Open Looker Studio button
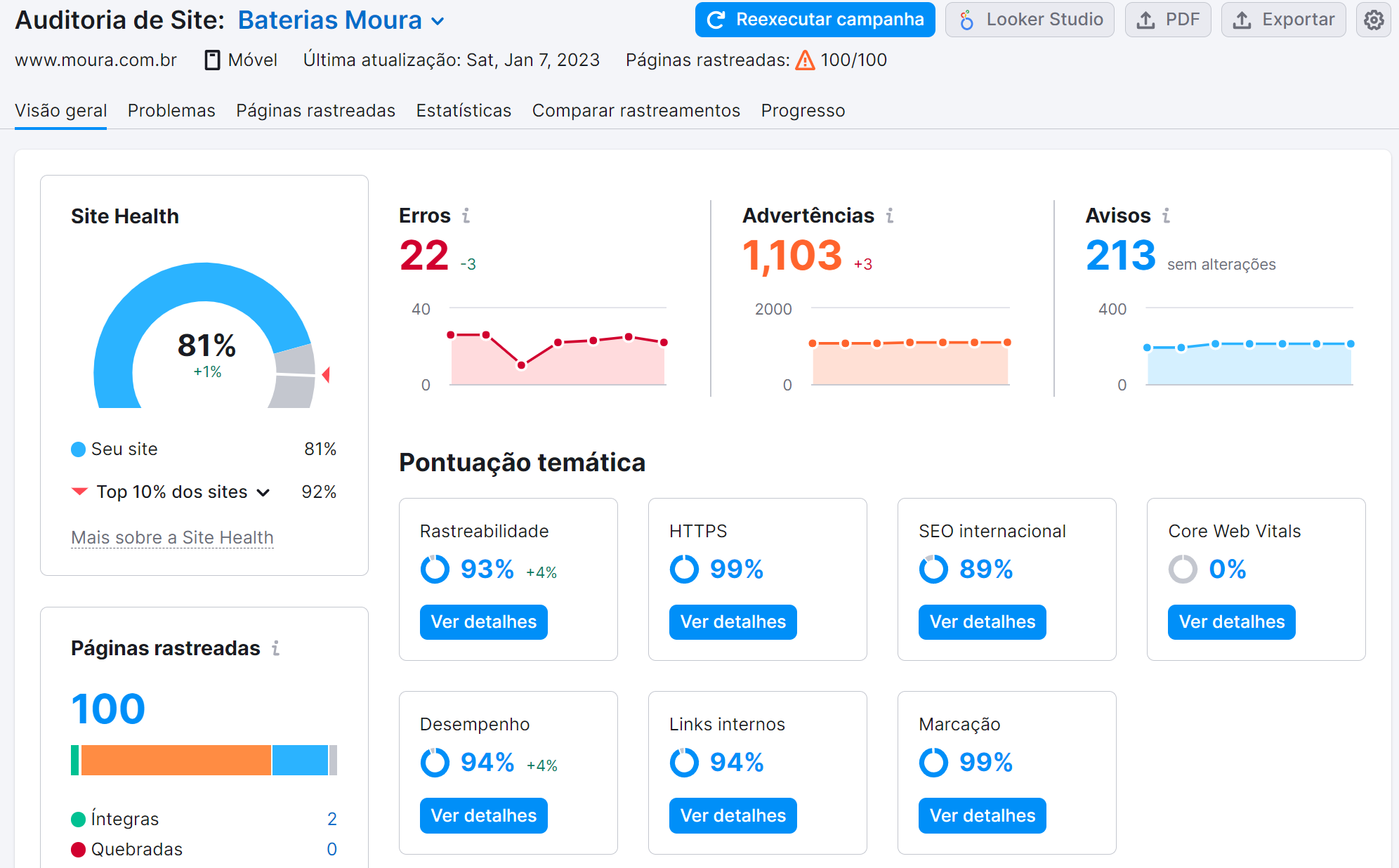The width and height of the screenshot is (1399, 868). click(x=1030, y=20)
